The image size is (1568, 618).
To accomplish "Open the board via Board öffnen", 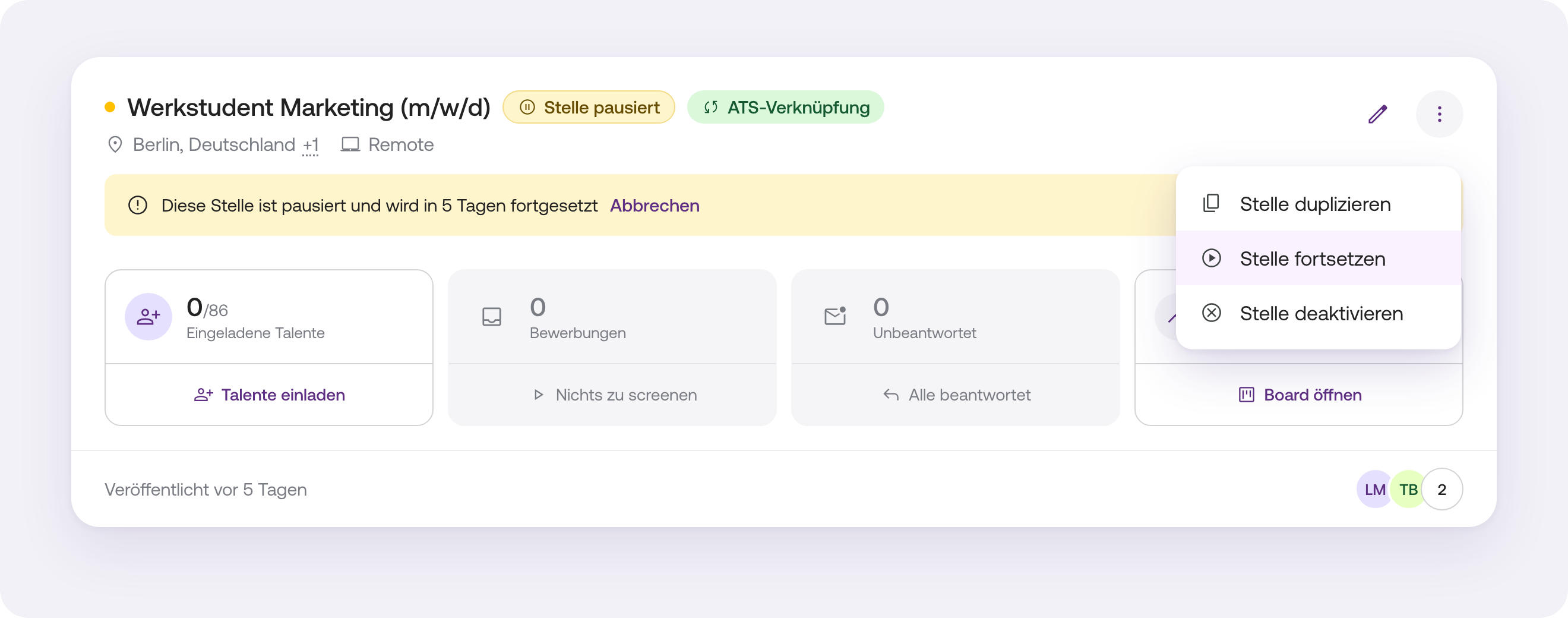I will click(x=1299, y=395).
